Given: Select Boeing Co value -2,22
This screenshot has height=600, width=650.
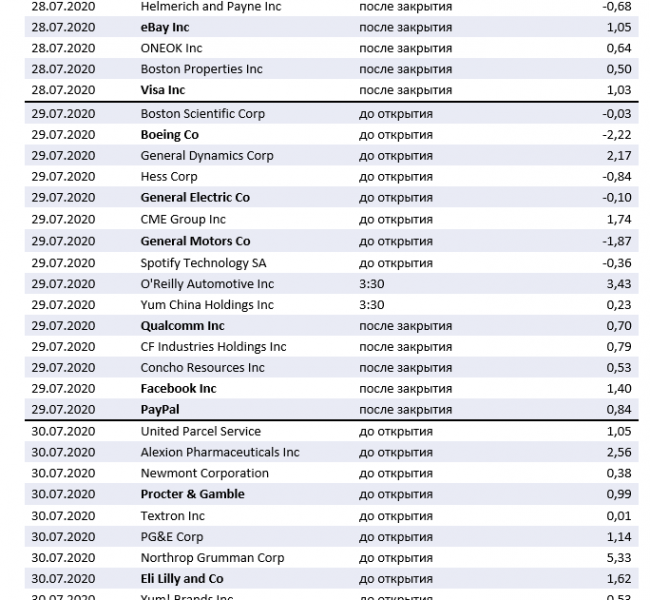Looking at the screenshot, I should pyautogui.click(x=617, y=135).
